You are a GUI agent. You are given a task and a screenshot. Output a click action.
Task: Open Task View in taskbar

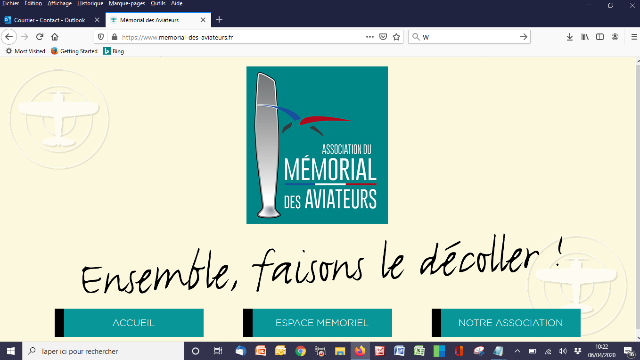(x=218, y=351)
